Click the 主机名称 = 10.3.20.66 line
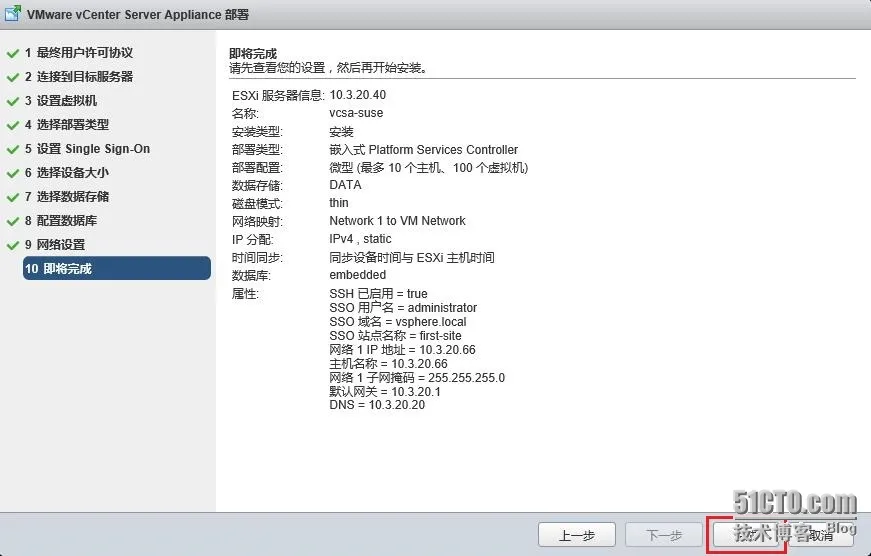Screen dimensions: 871x556 pyautogui.click(x=388, y=364)
